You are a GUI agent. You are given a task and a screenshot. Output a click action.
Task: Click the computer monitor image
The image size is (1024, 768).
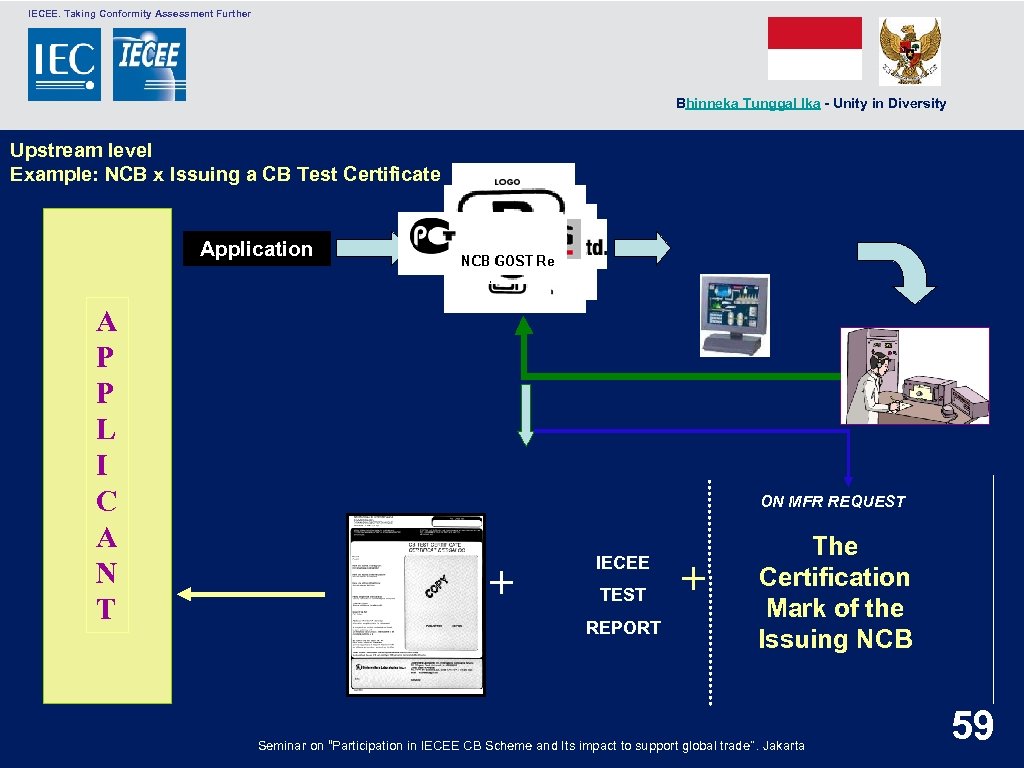coord(735,315)
